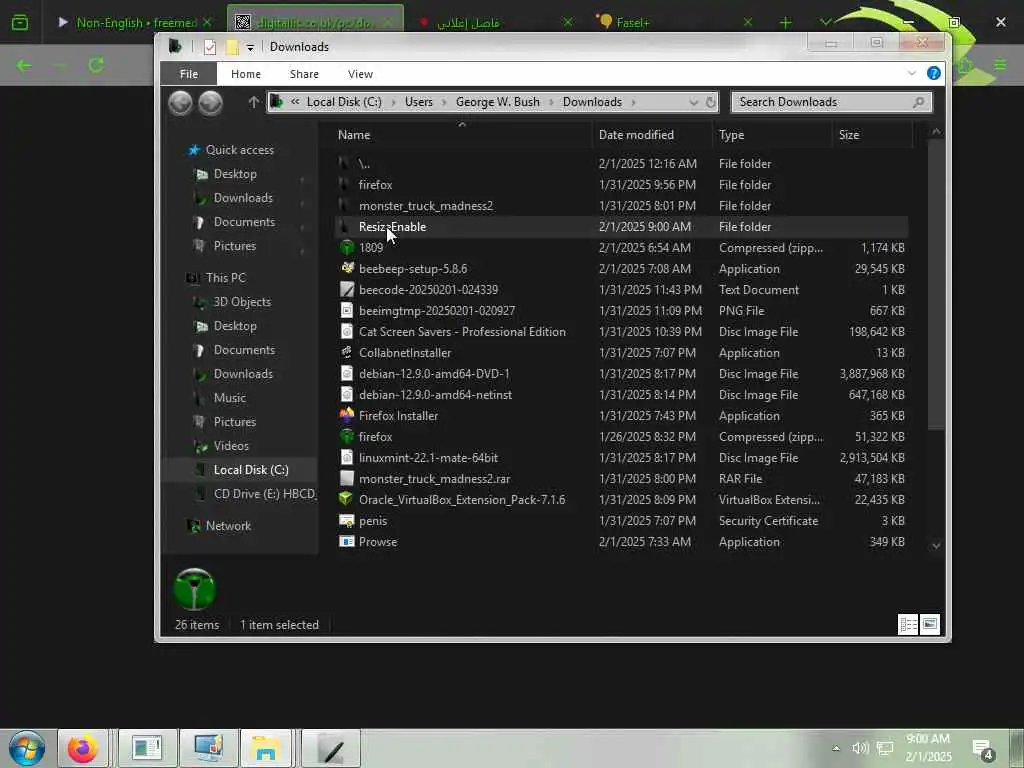Select beecode-20250201-024339 text document icon
Image resolution: width=1024 pixels, height=768 pixels.
tap(347, 289)
